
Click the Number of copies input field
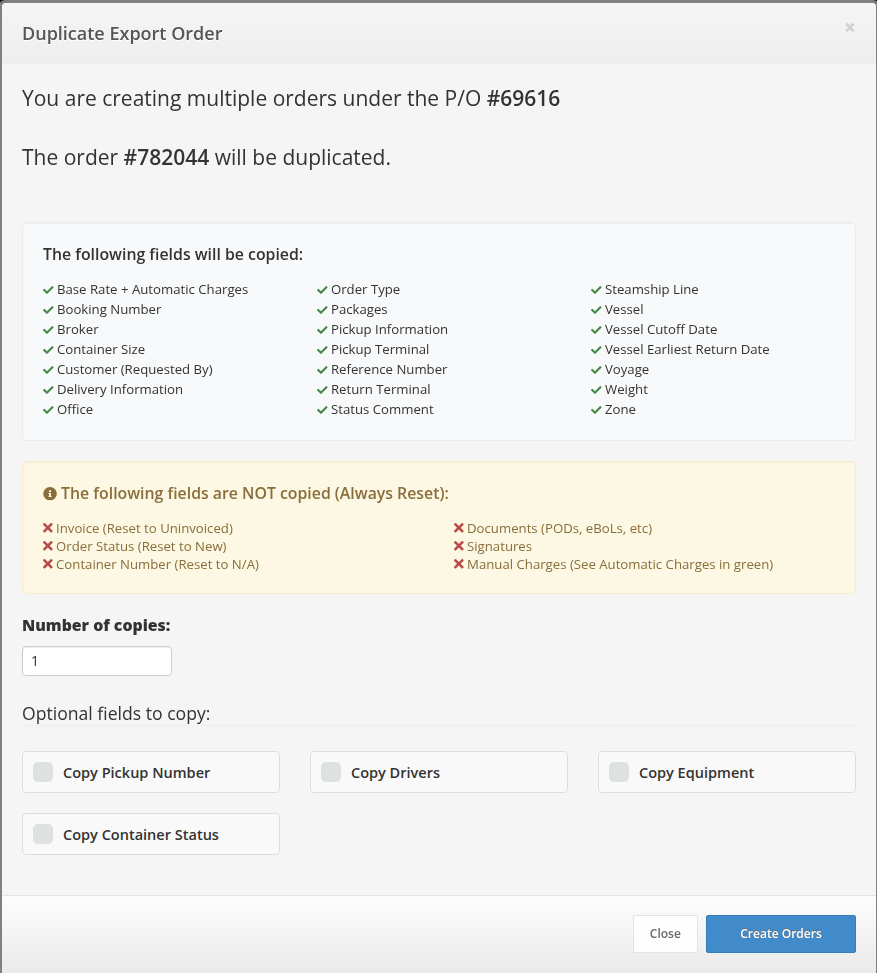(x=96, y=660)
